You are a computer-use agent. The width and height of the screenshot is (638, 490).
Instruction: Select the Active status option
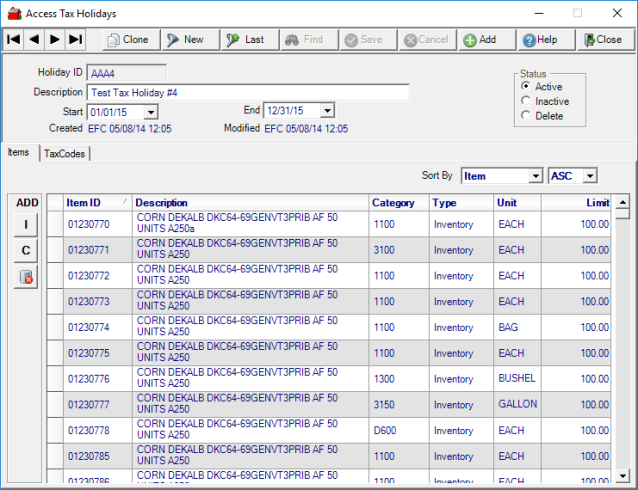[x=527, y=87]
